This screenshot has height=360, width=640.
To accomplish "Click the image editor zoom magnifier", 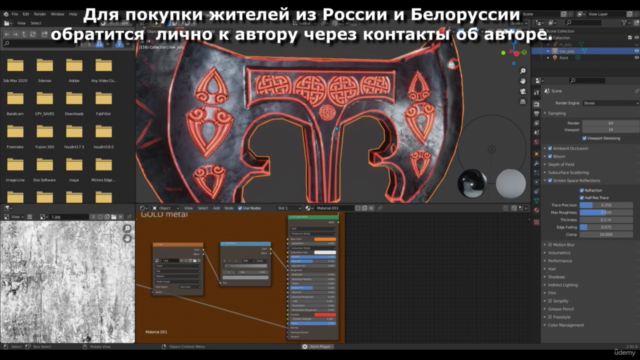I will 127,228.
